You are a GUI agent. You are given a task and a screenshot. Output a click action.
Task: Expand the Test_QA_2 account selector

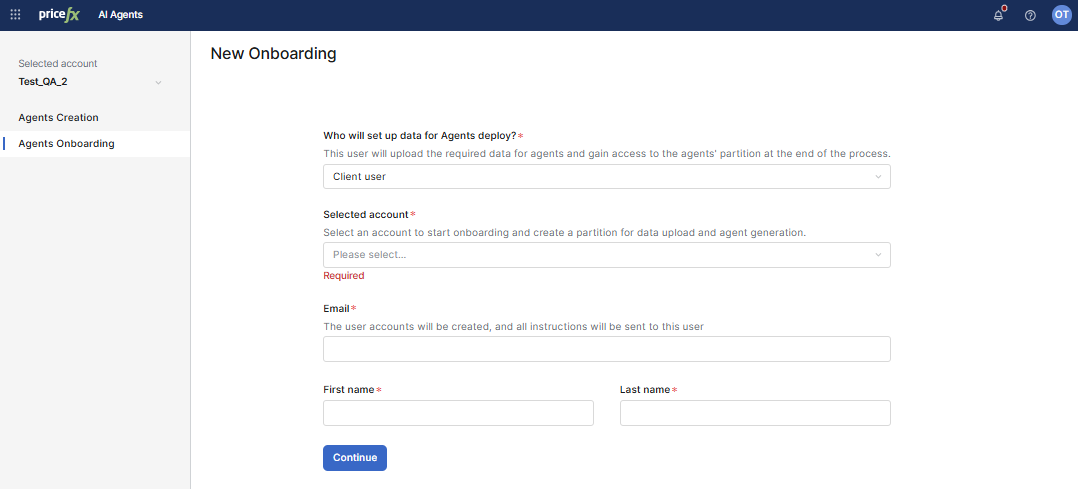88,82
